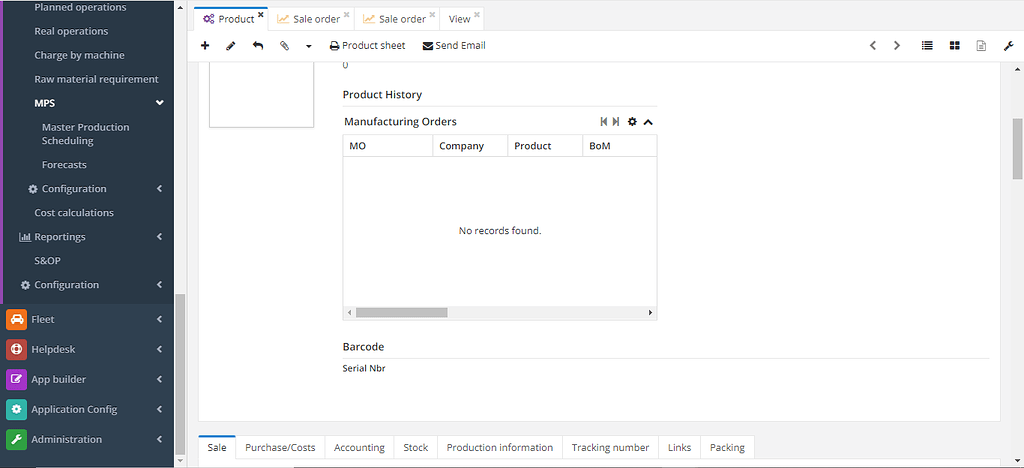
Task: Sort by the BoM column header
Action: 619,146
